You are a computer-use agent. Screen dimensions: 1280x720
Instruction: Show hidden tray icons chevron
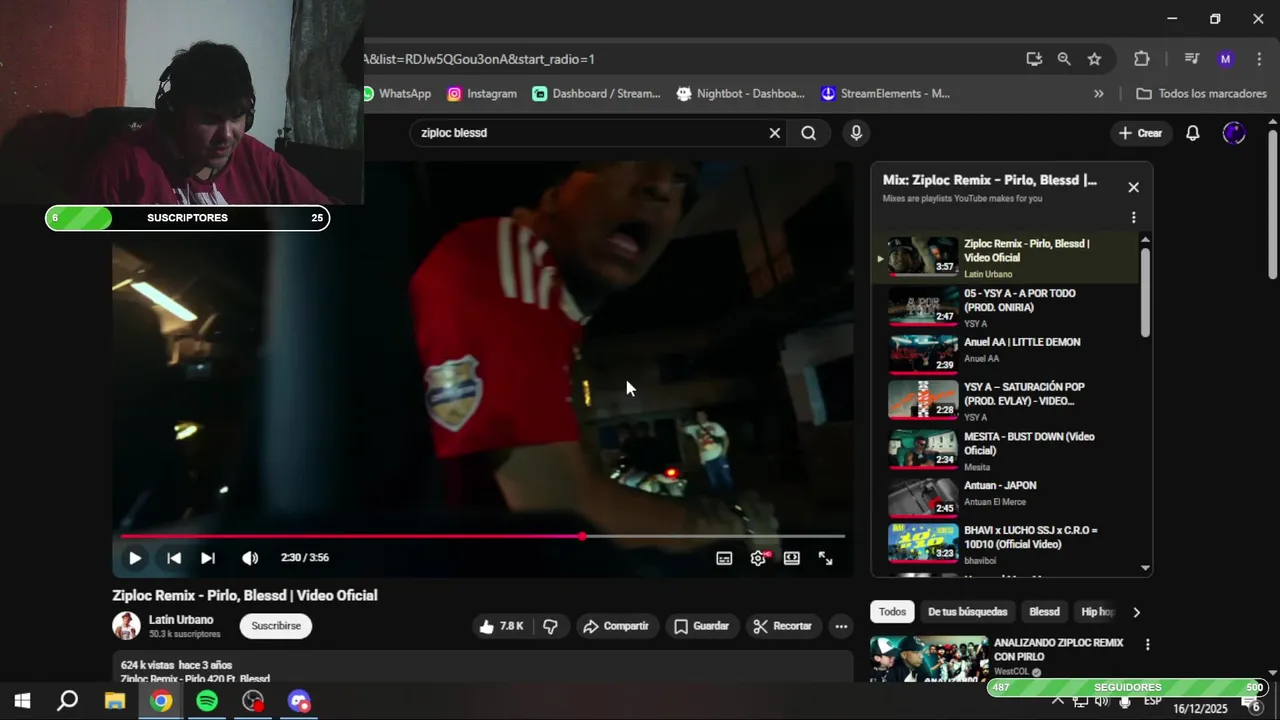(x=1058, y=701)
